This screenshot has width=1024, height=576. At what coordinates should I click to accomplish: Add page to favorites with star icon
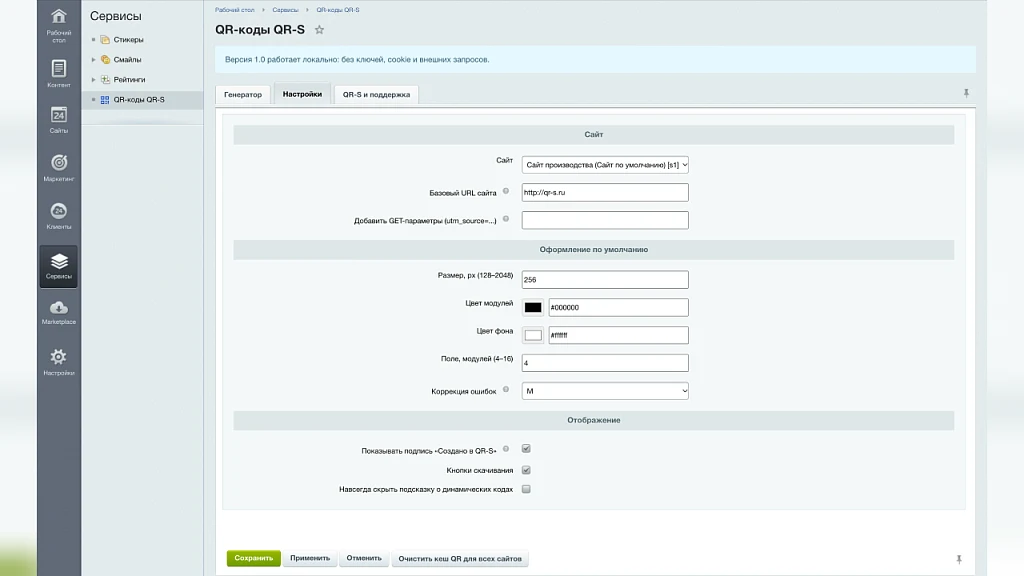tap(319, 29)
